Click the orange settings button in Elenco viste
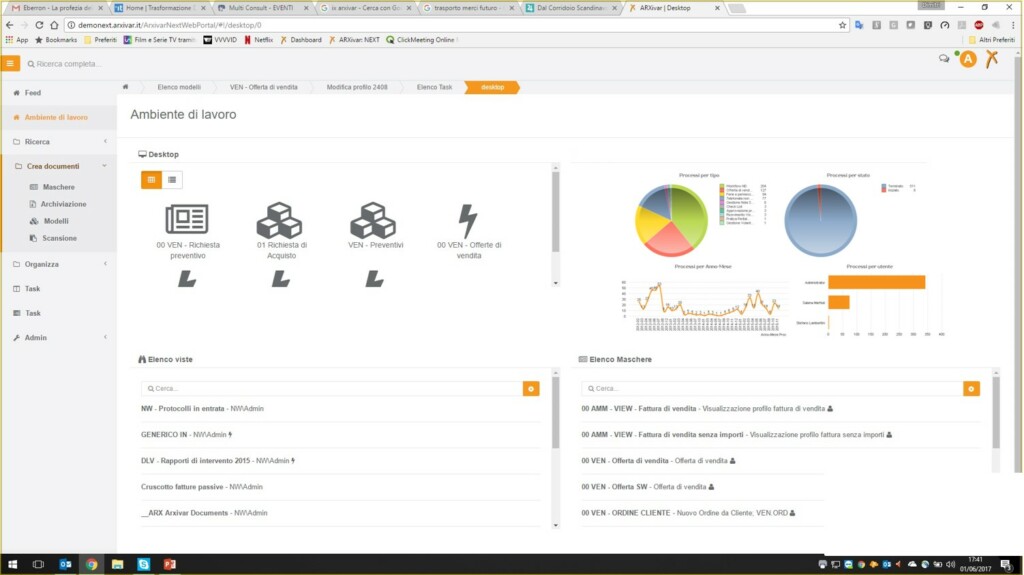The width and height of the screenshot is (1024, 575). coord(531,388)
